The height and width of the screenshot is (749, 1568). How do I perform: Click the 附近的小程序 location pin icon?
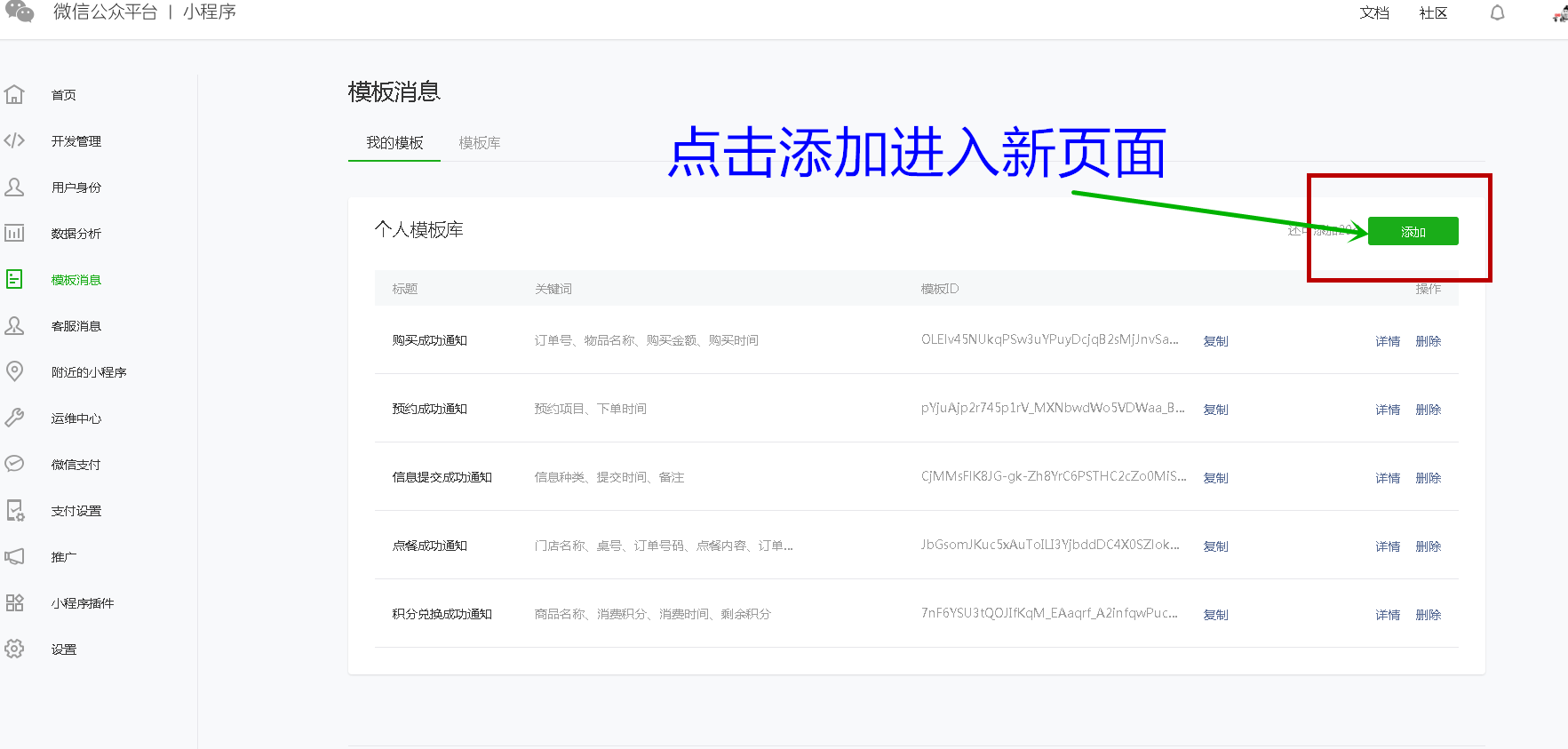pos(14,371)
